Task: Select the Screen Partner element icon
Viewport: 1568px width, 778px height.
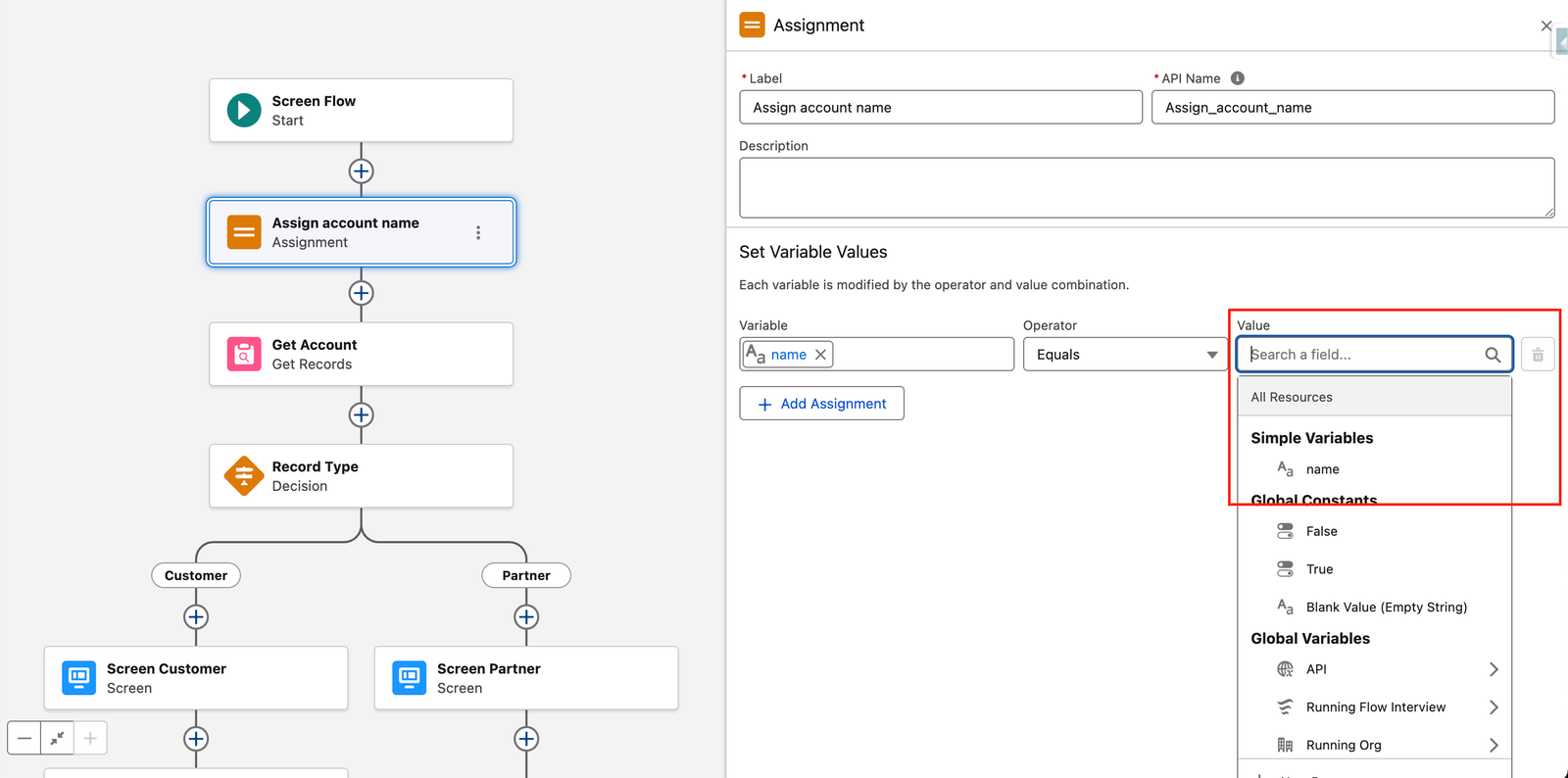Action: 410,677
